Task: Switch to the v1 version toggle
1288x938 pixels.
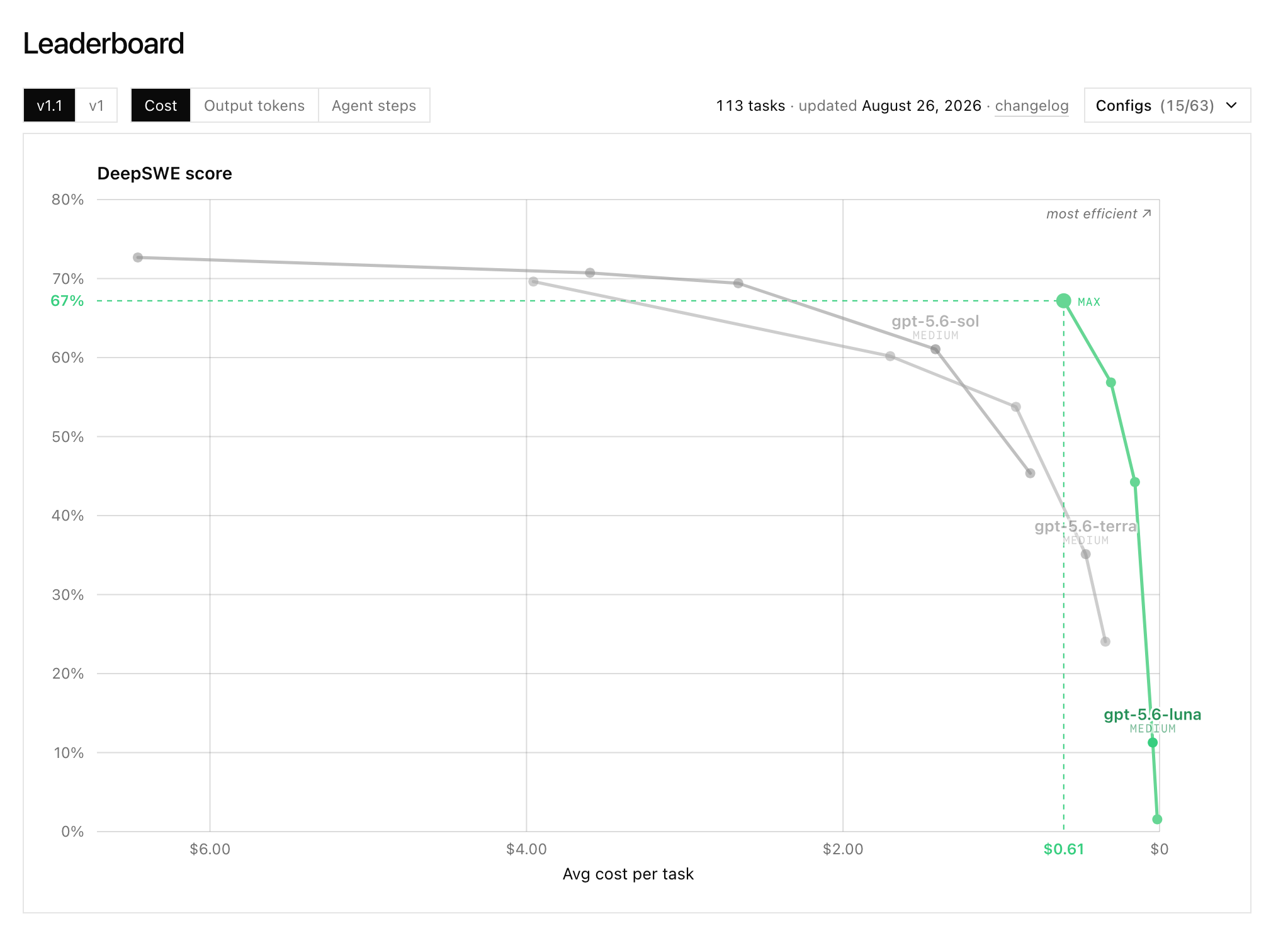Action: 96,105
